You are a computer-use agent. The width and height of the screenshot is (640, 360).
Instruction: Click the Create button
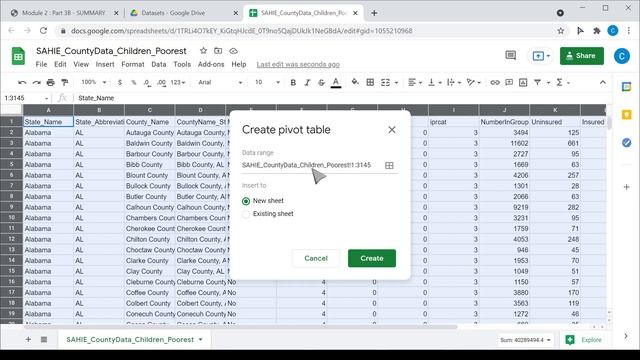coord(372,258)
